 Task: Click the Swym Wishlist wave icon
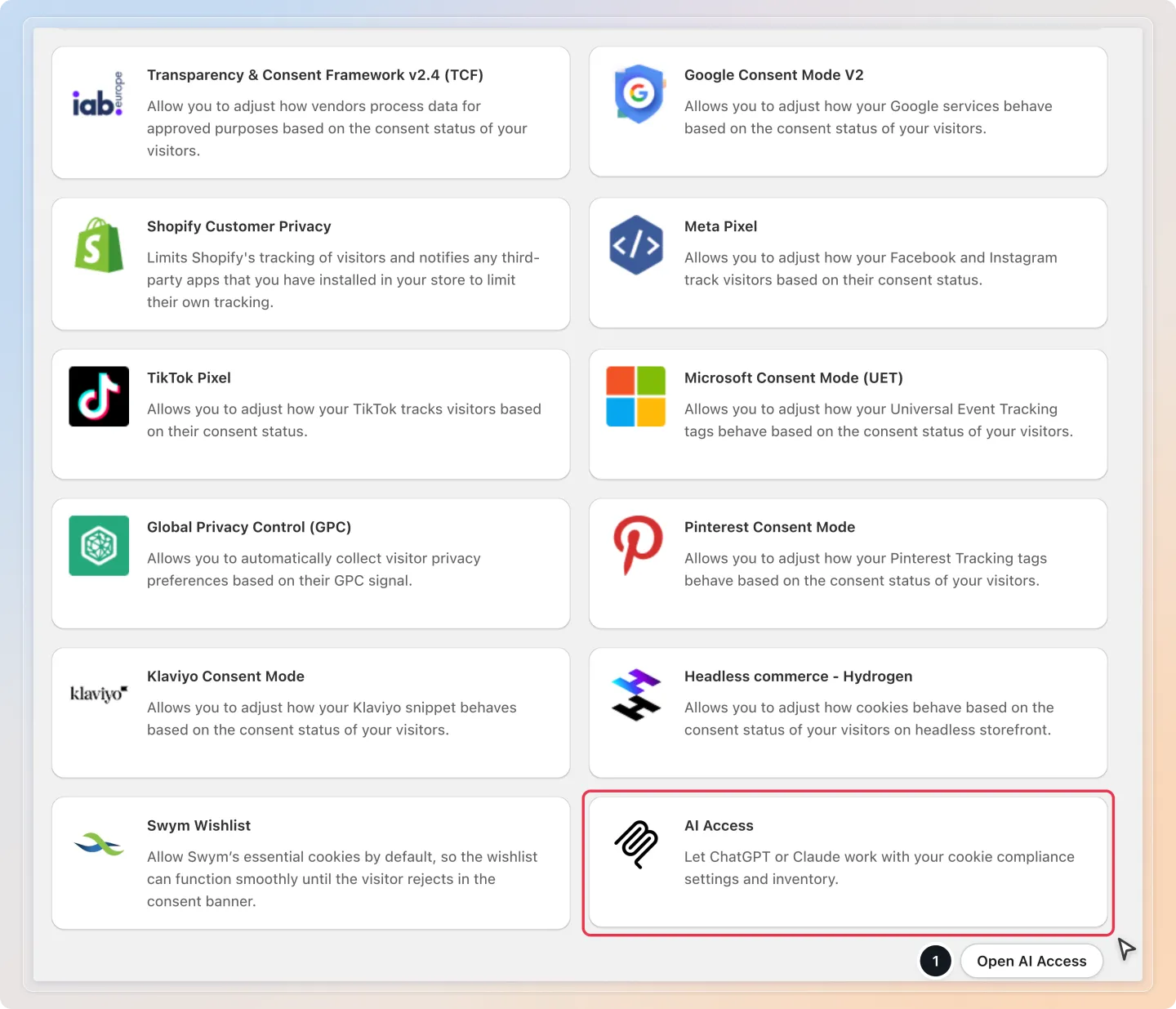[99, 844]
